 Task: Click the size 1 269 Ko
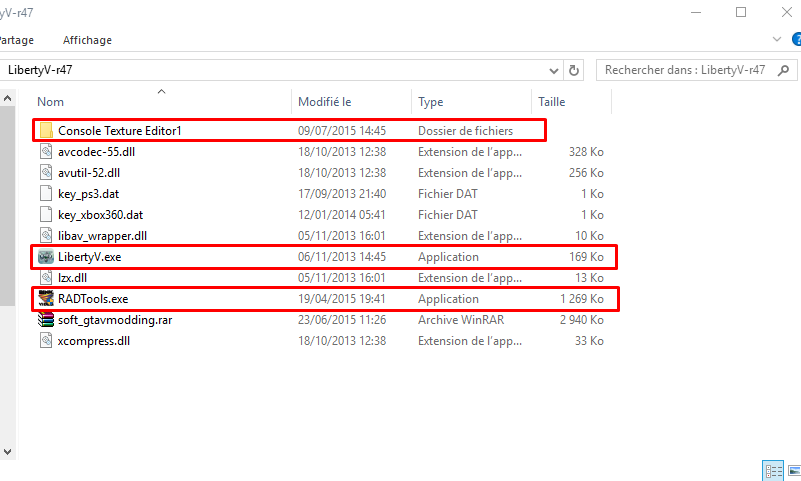click(x=581, y=299)
